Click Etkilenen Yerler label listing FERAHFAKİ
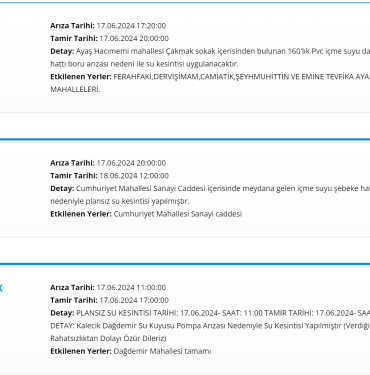 pos(81,76)
